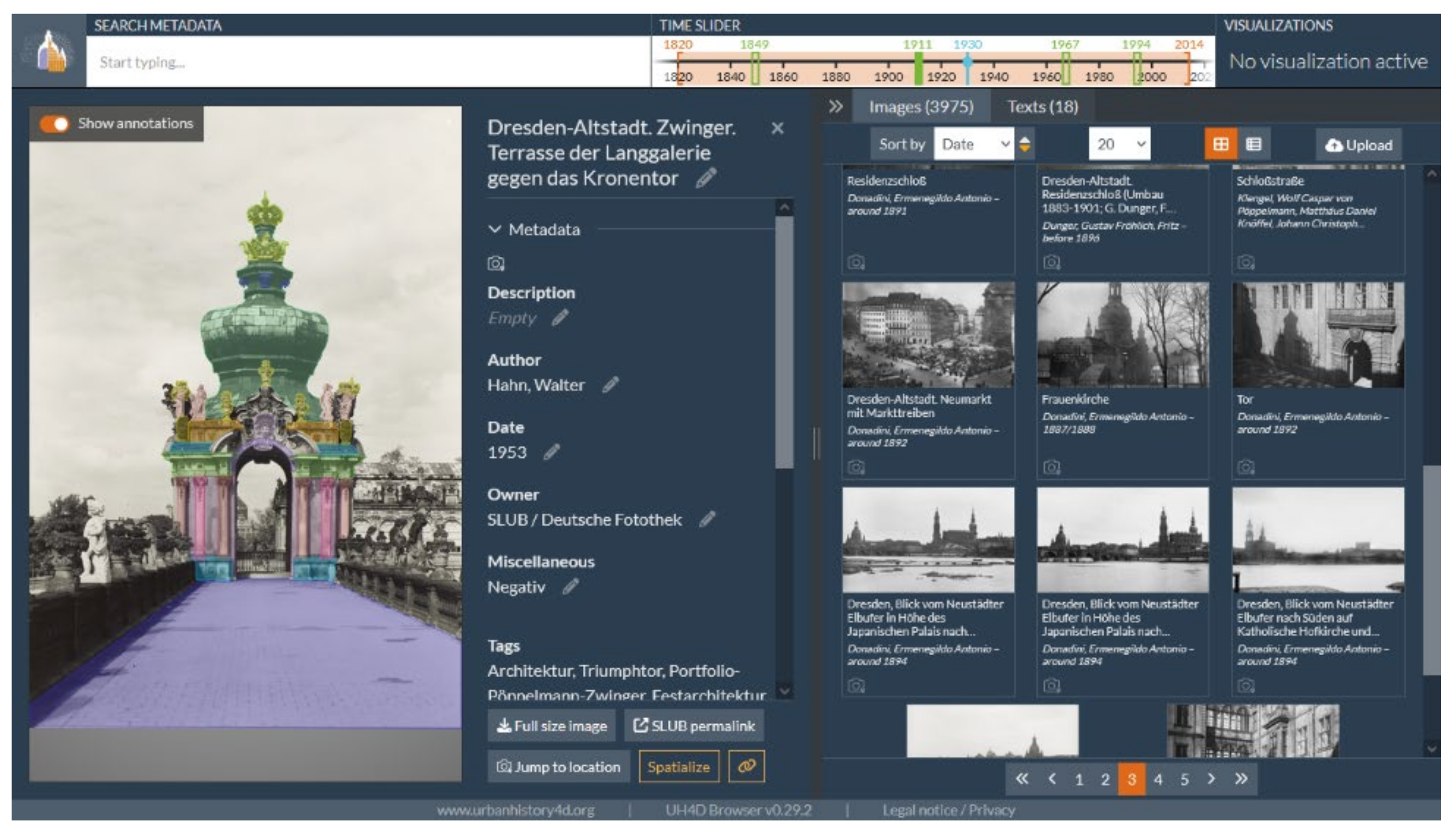
Task: Collapse the Metadata section
Action: 494,229
